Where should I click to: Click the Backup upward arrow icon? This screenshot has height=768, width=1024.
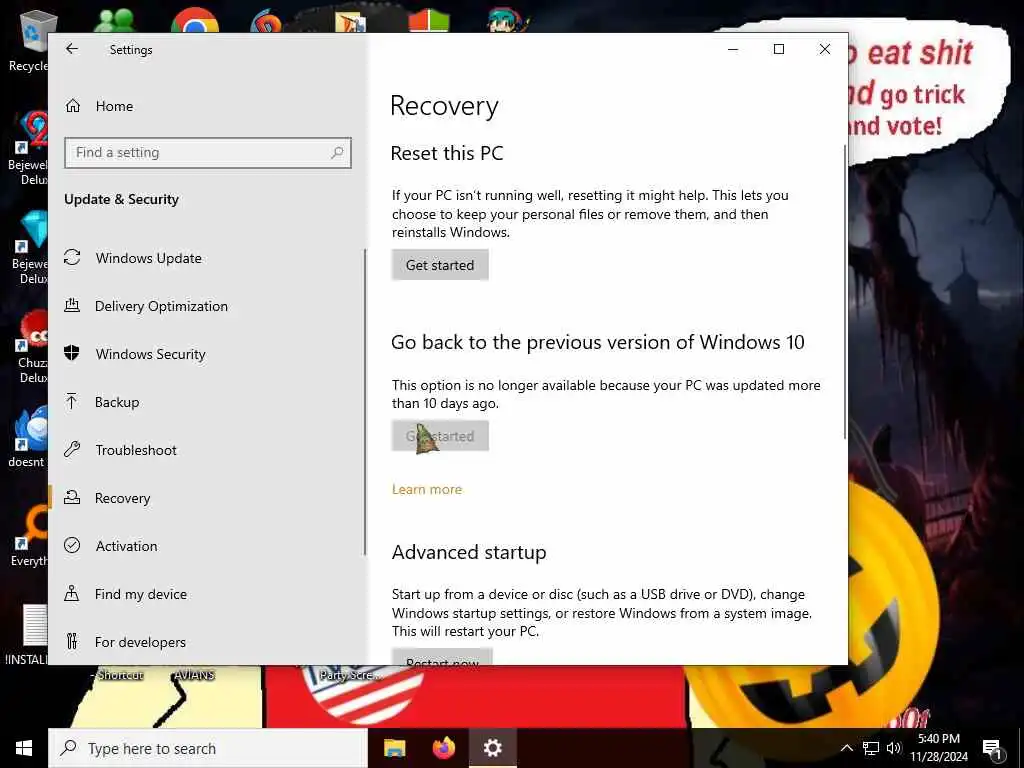coord(72,402)
